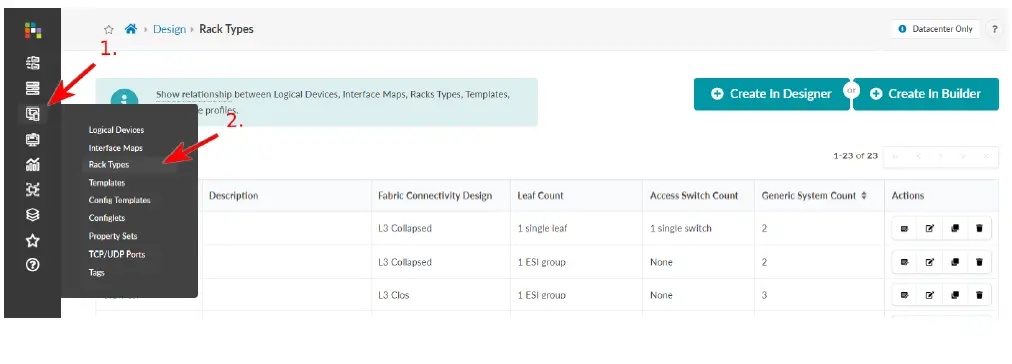This screenshot has height=364, width=1012.
Task: Click first action icon in L3 Collapsed ESI row
Action: 904,261
